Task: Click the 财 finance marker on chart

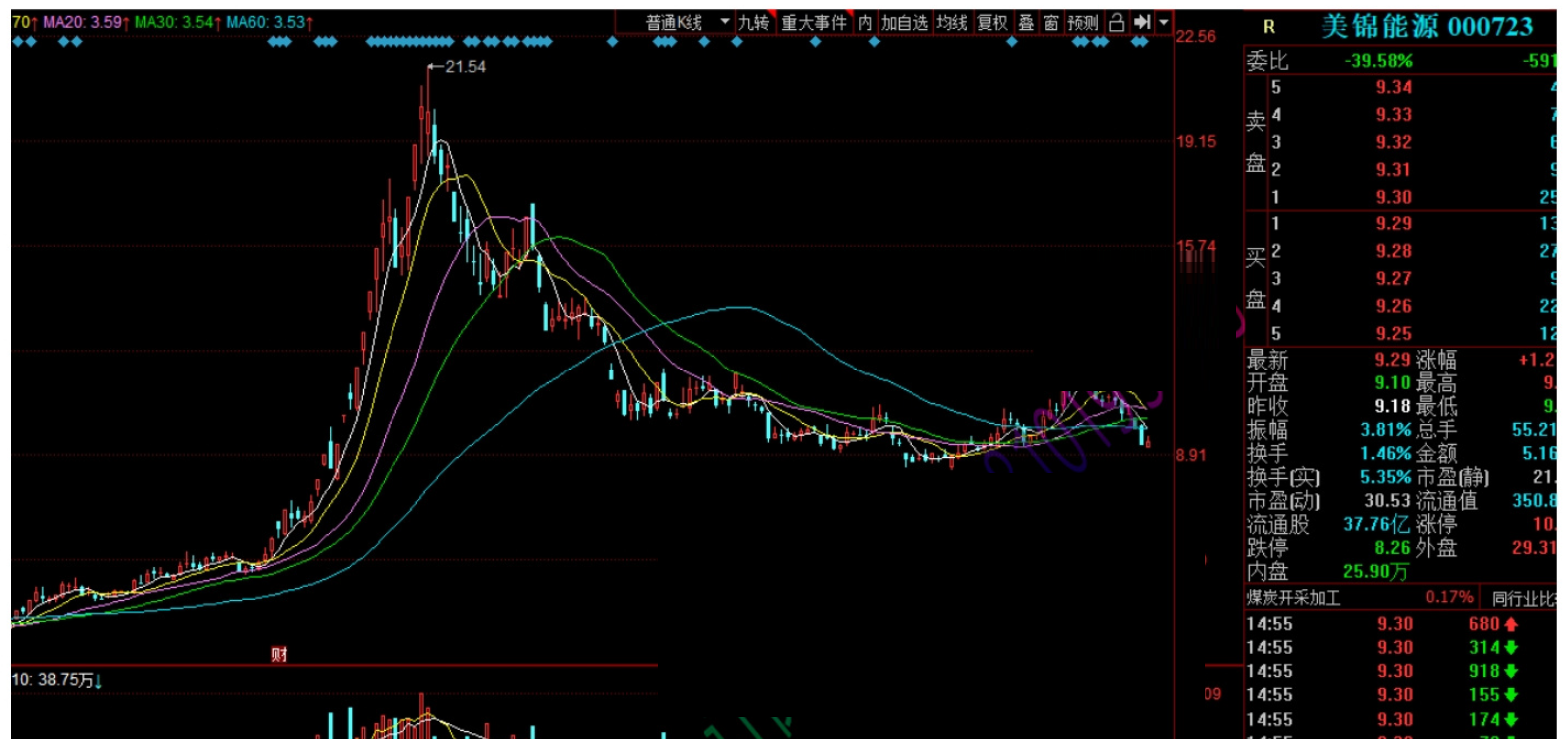Action: coord(279,654)
